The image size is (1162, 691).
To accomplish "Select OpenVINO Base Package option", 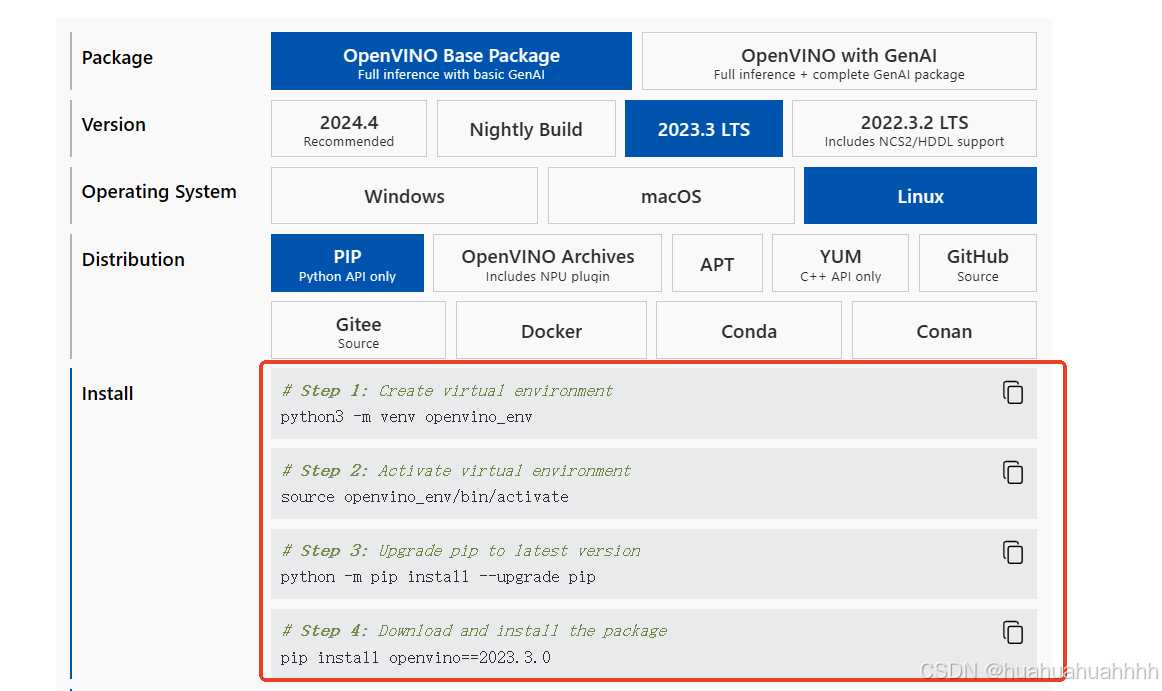I will (x=451, y=61).
